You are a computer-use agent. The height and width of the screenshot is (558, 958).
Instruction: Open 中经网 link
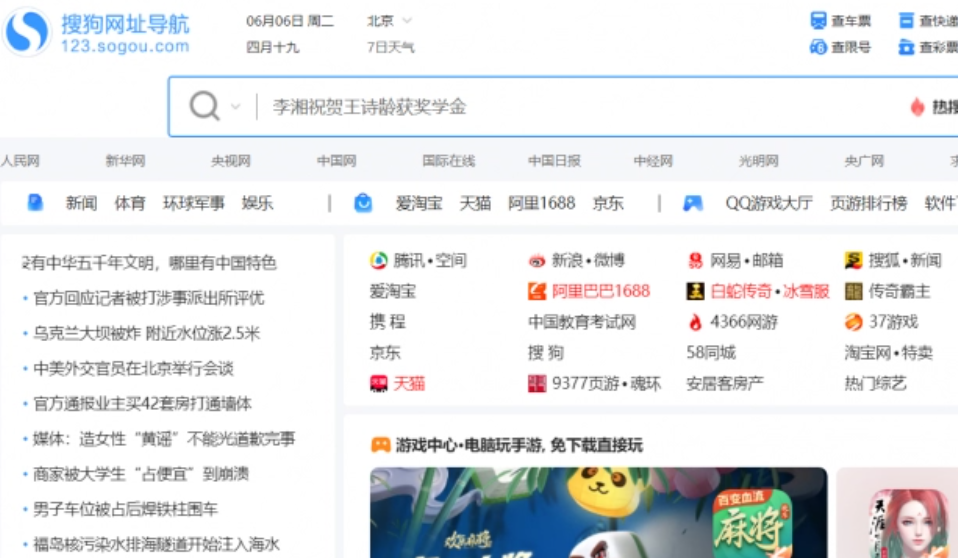point(653,161)
